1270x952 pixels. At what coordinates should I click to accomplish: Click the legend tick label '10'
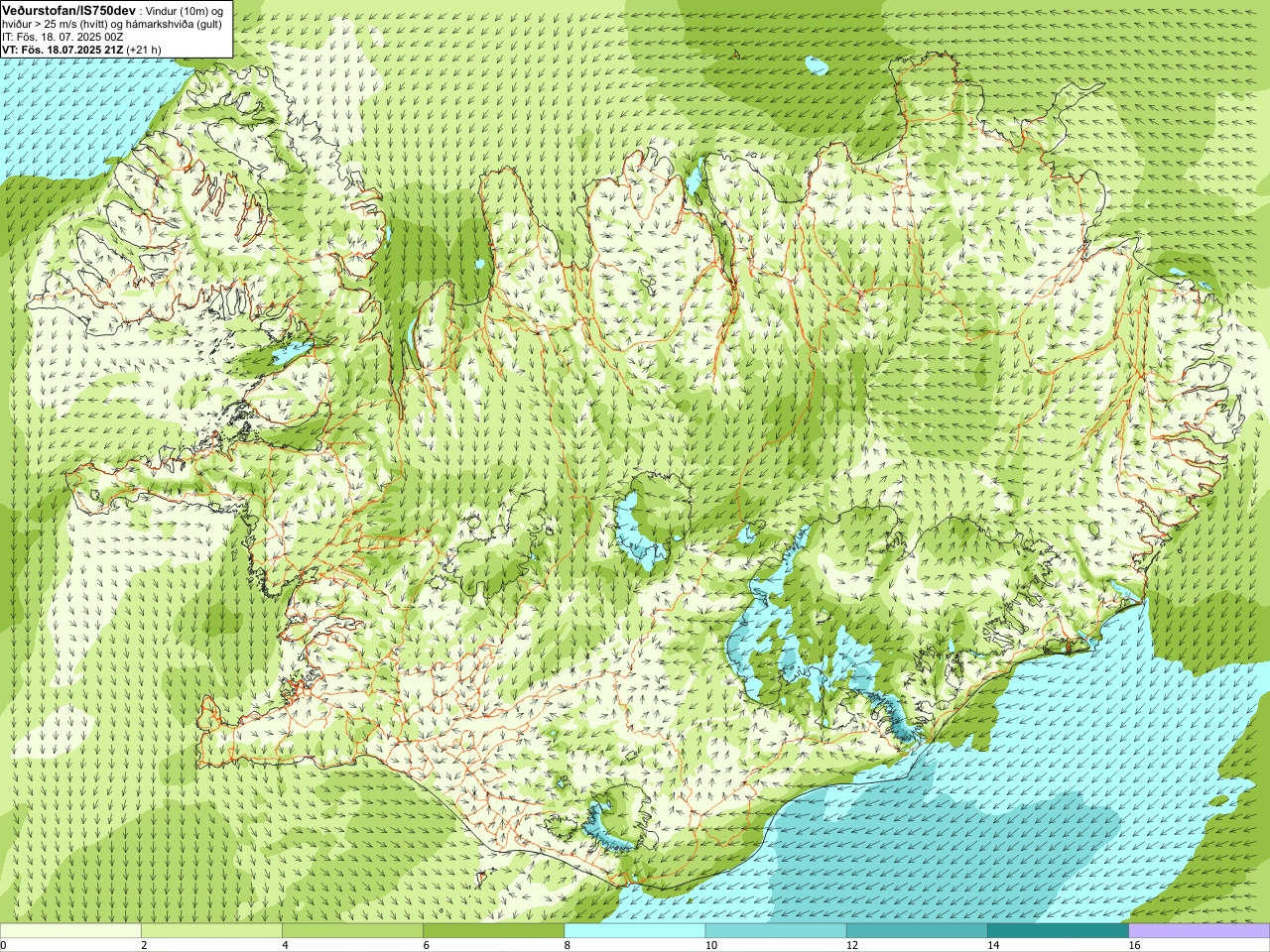(710, 945)
